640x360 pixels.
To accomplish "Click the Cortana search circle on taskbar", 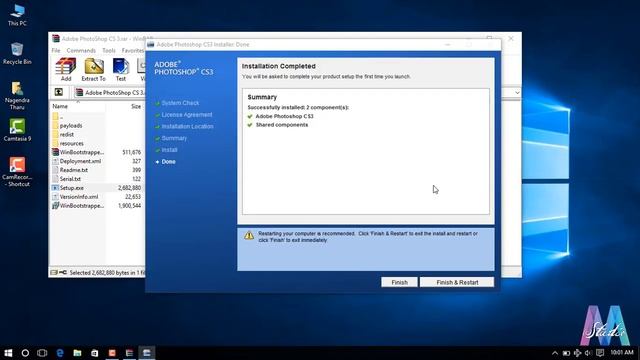I will (25, 353).
